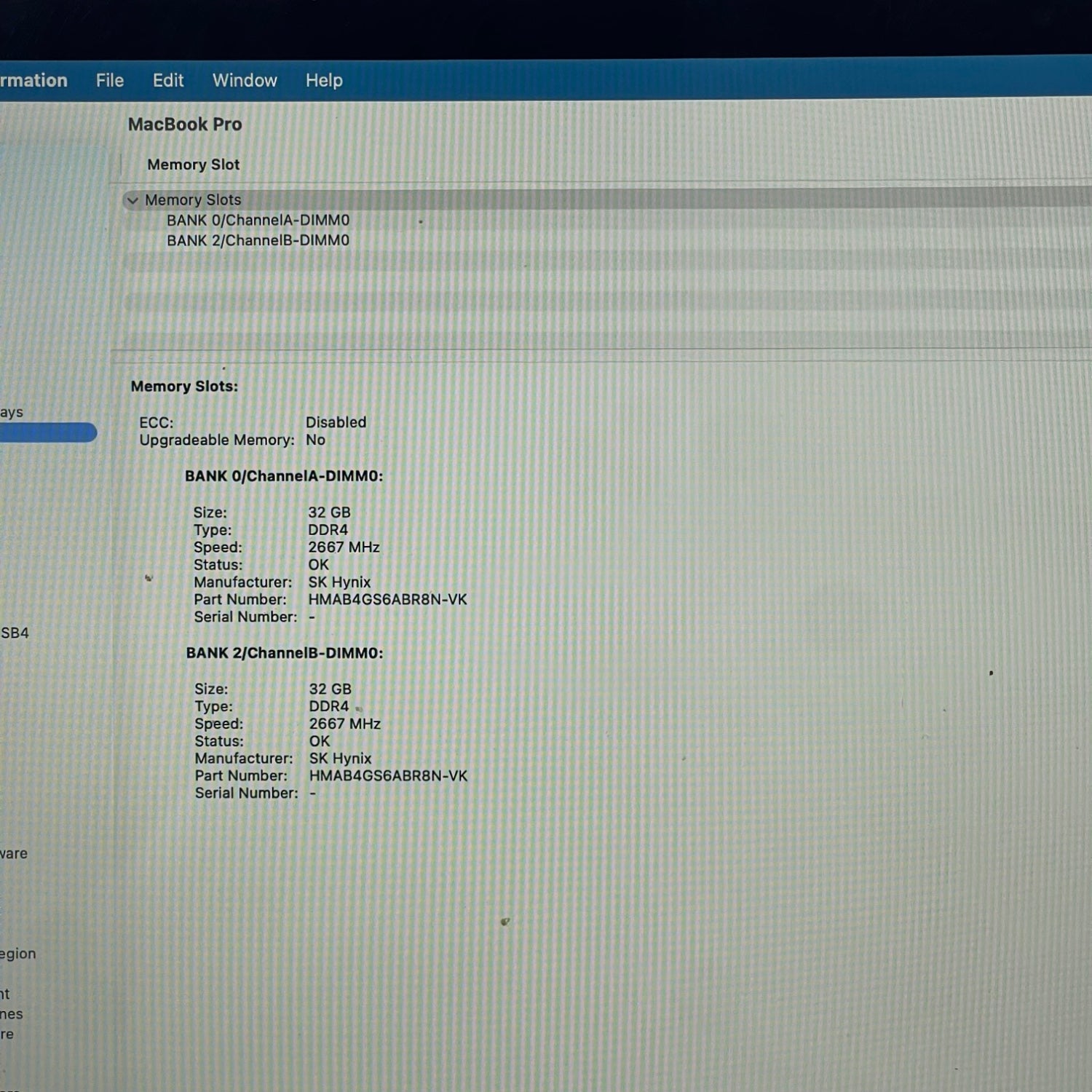Click the bold 'BANK 2/ChannelB-DIMM0:' details heading
Viewport: 1092px width, 1092px height.
pyautogui.click(x=285, y=653)
